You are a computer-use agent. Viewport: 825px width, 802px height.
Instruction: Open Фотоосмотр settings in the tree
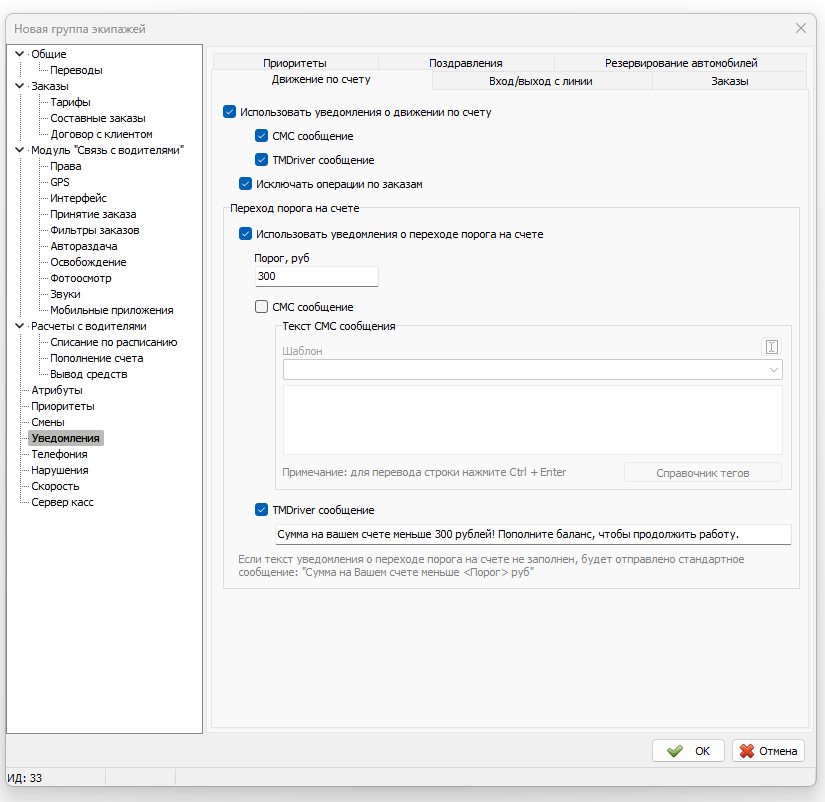(81, 278)
